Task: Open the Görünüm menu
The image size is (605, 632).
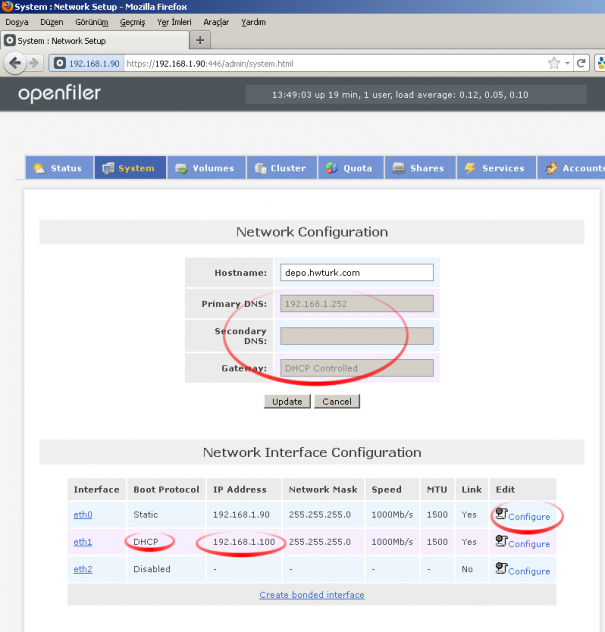Action: pyautogui.click(x=91, y=22)
